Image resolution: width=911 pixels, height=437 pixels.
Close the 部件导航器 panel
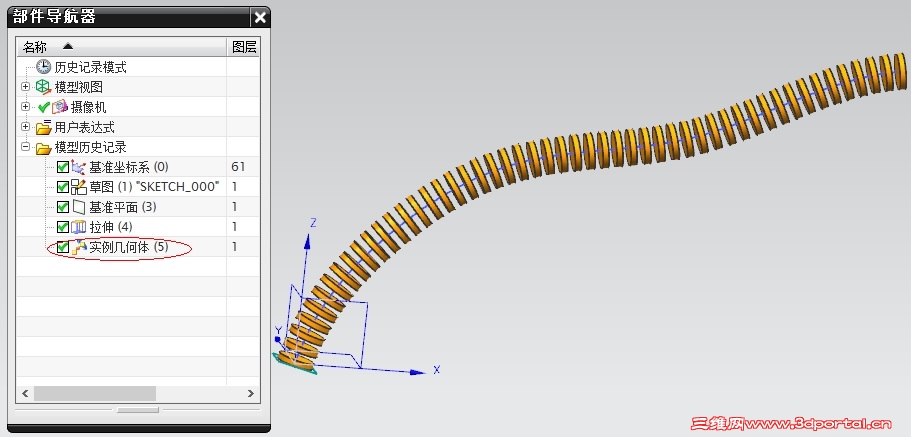260,17
